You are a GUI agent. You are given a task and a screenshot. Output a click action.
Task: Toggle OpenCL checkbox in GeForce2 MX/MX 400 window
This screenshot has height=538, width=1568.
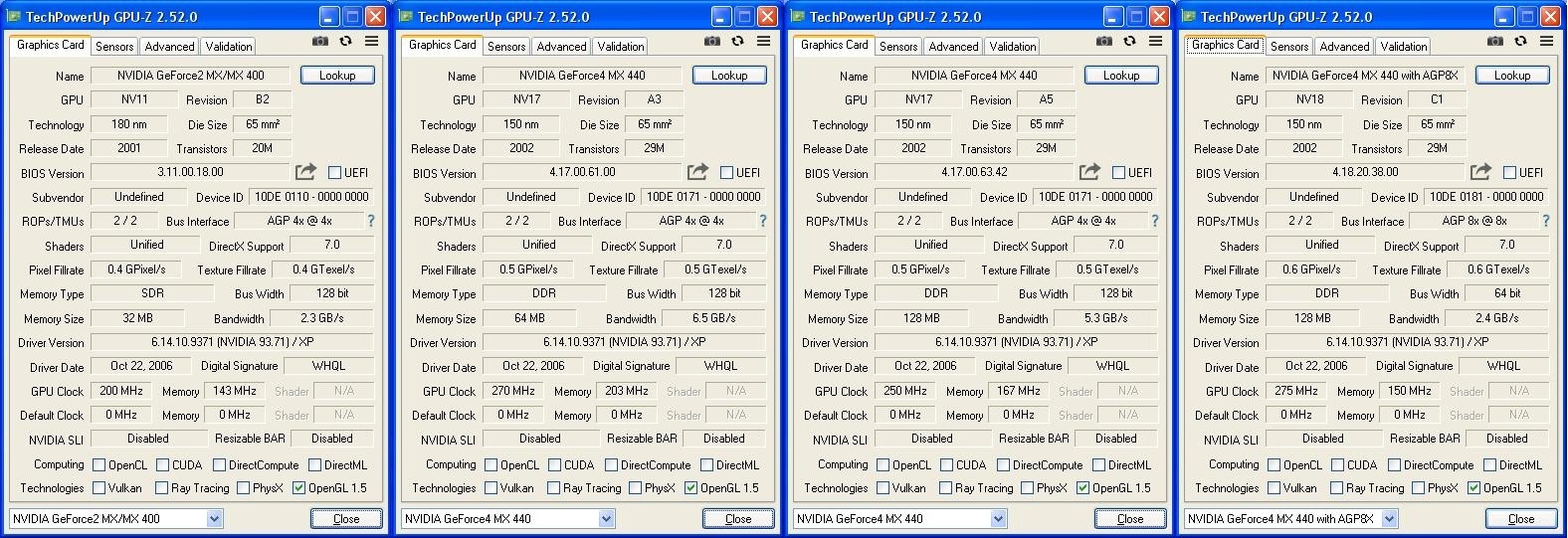tap(98, 465)
